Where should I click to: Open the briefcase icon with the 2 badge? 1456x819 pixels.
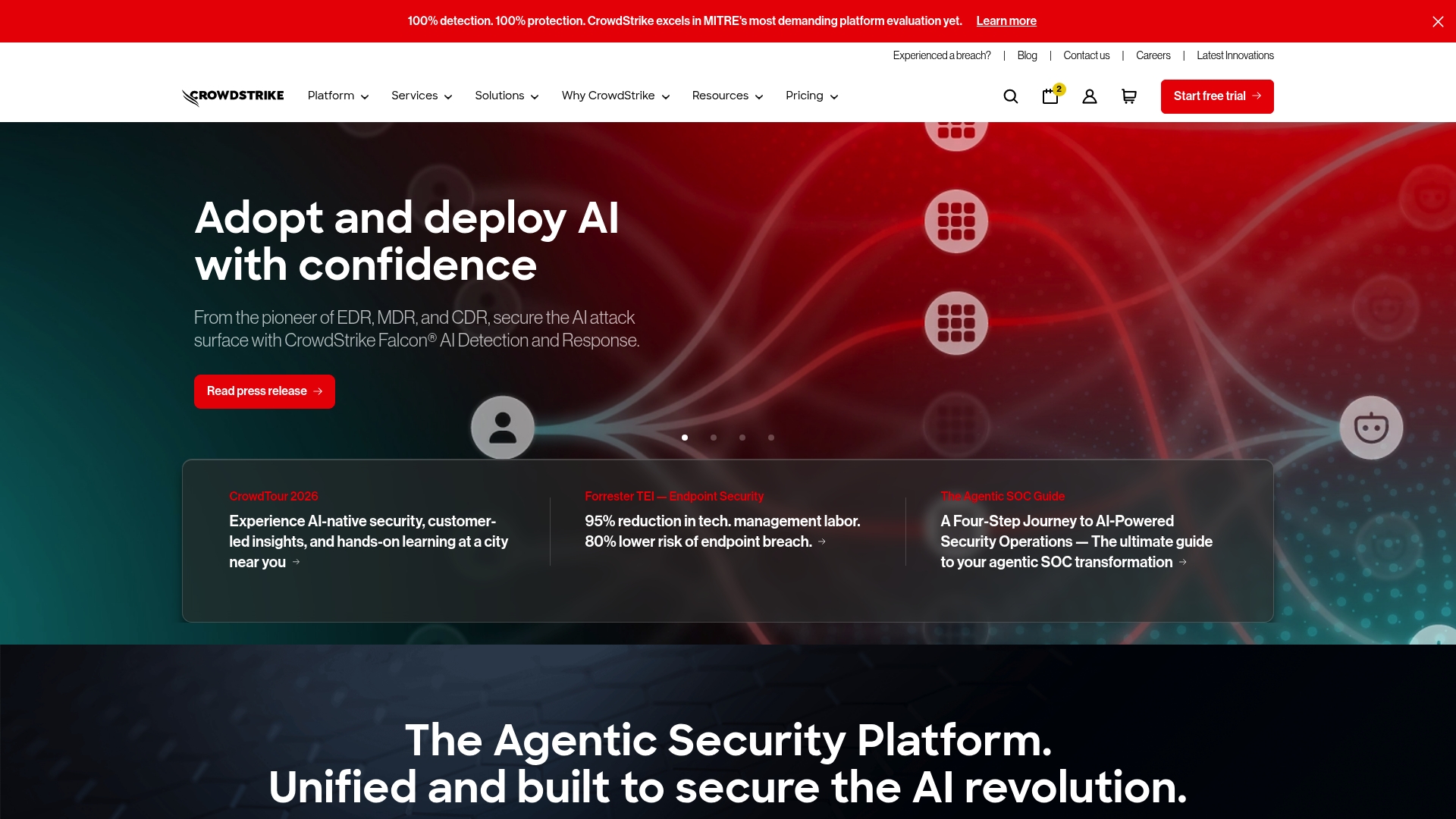[x=1050, y=96]
